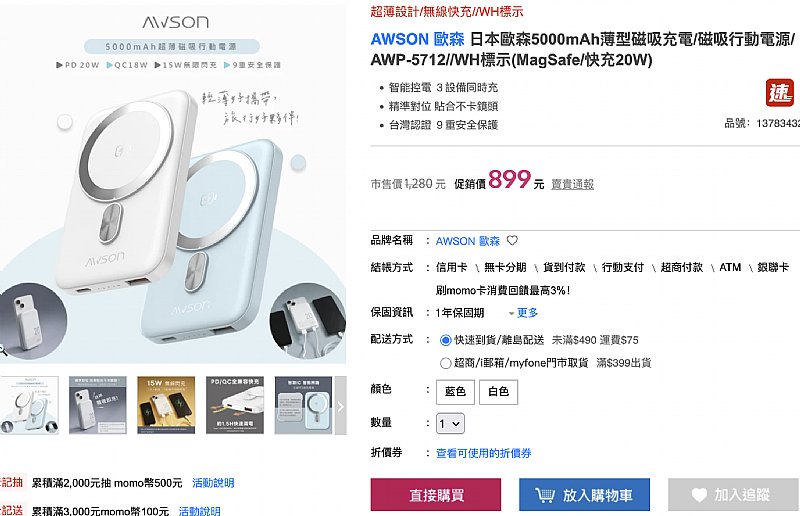The width and height of the screenshot is (800, 516).
Task: Click the shopping cart icon on 放入購物車
Action: point(544,495)
